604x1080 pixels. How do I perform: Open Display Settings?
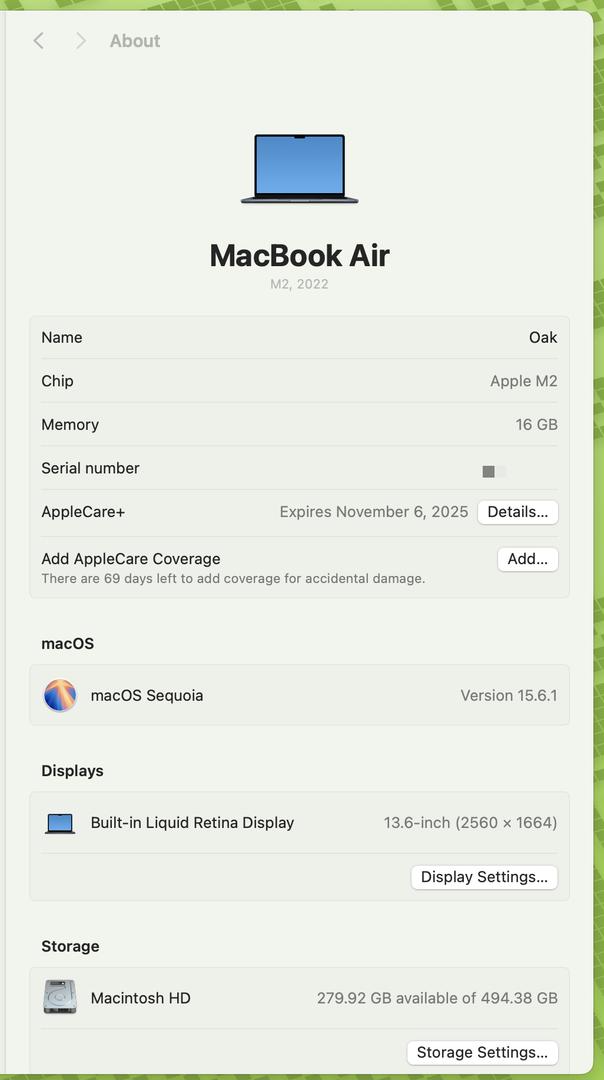(x=484, y=877)
